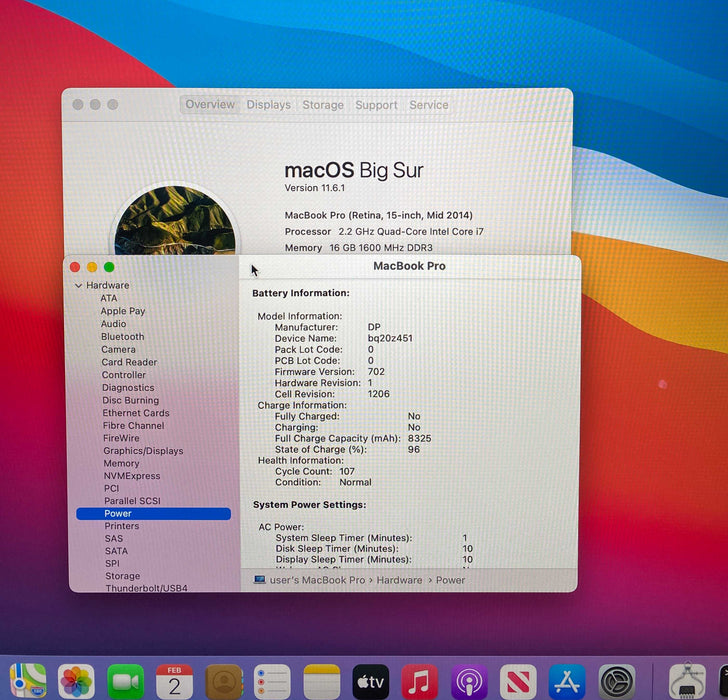
Task: Click the Condition value Normal
Action: pos(355,482)
